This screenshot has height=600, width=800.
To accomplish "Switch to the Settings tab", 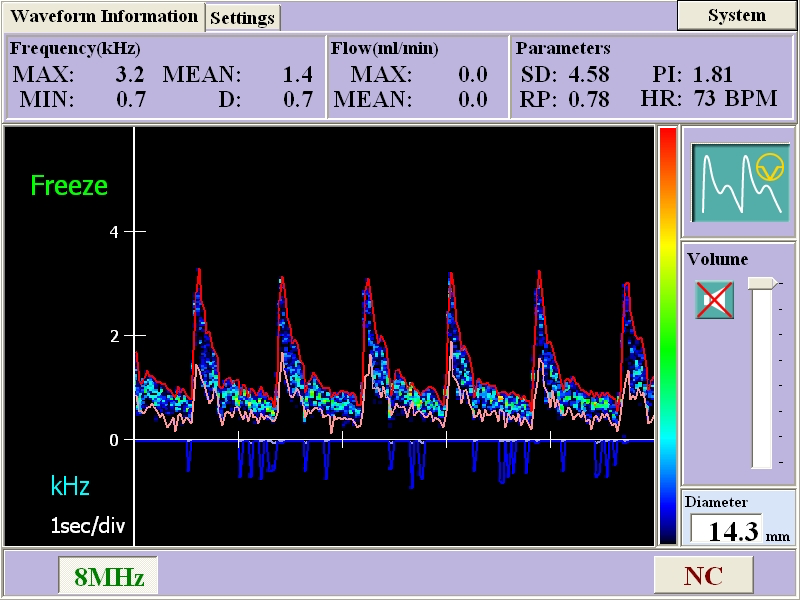I will [241, 18].
